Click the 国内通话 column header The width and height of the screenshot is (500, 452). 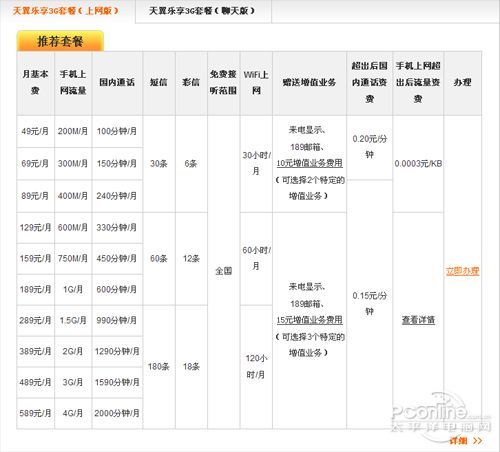pyautogui.click(x=117, y=82)
